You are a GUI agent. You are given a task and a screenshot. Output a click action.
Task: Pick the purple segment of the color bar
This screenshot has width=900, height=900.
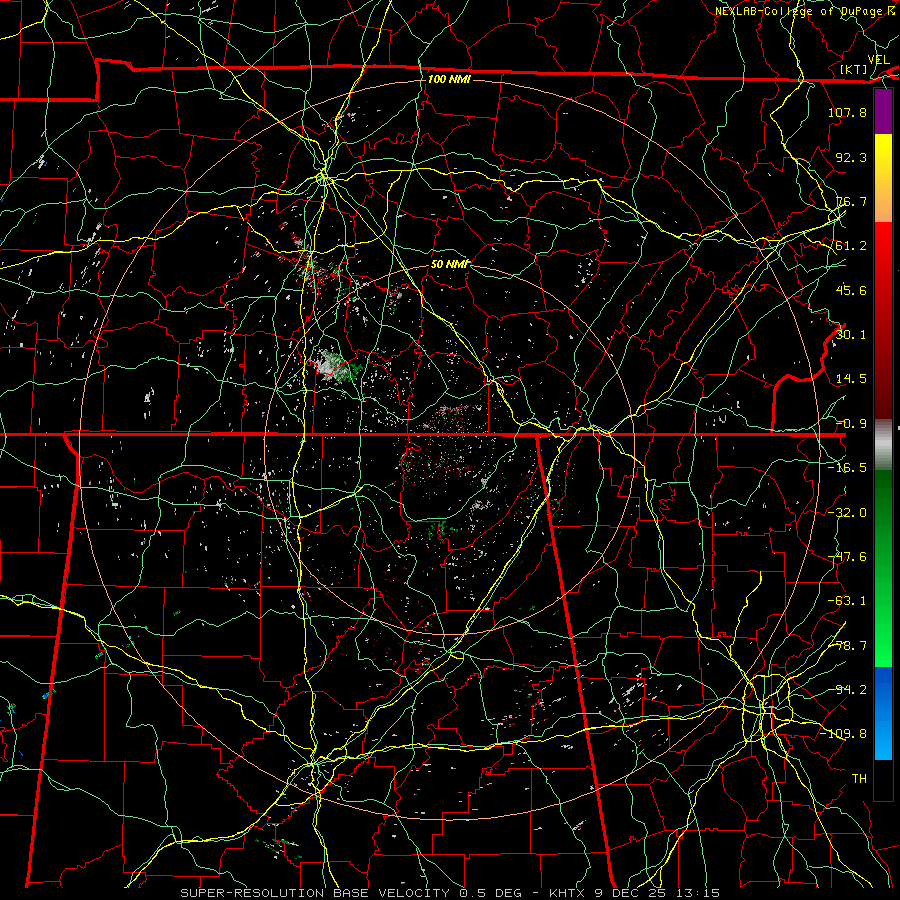[883, 112]
